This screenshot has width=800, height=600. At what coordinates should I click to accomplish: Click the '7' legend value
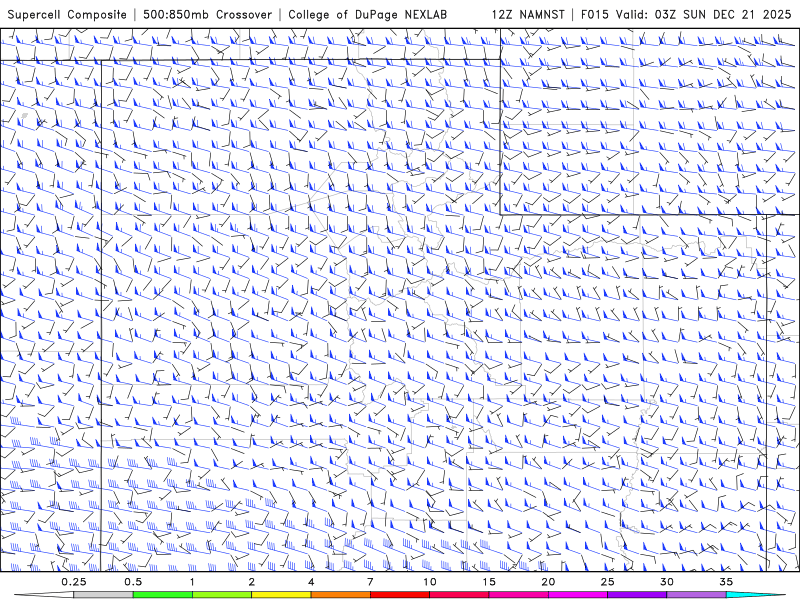click(370, 582)
